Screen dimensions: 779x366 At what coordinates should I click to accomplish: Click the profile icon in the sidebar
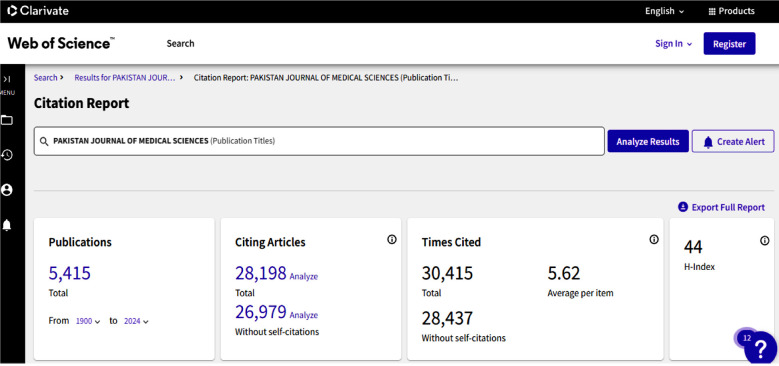[7, 190]
